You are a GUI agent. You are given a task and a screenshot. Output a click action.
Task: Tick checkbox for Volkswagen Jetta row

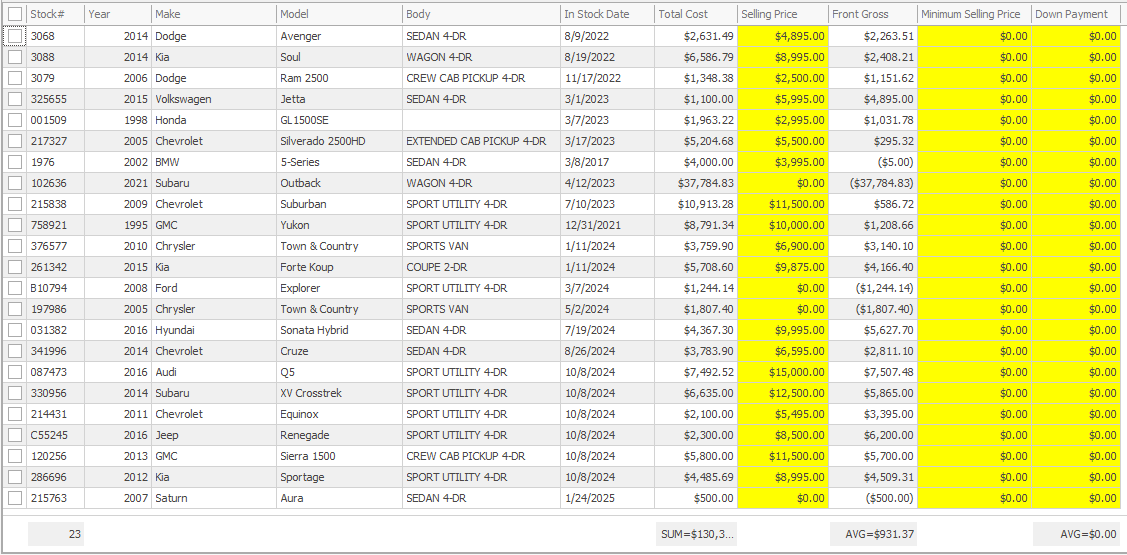[15, 99]
